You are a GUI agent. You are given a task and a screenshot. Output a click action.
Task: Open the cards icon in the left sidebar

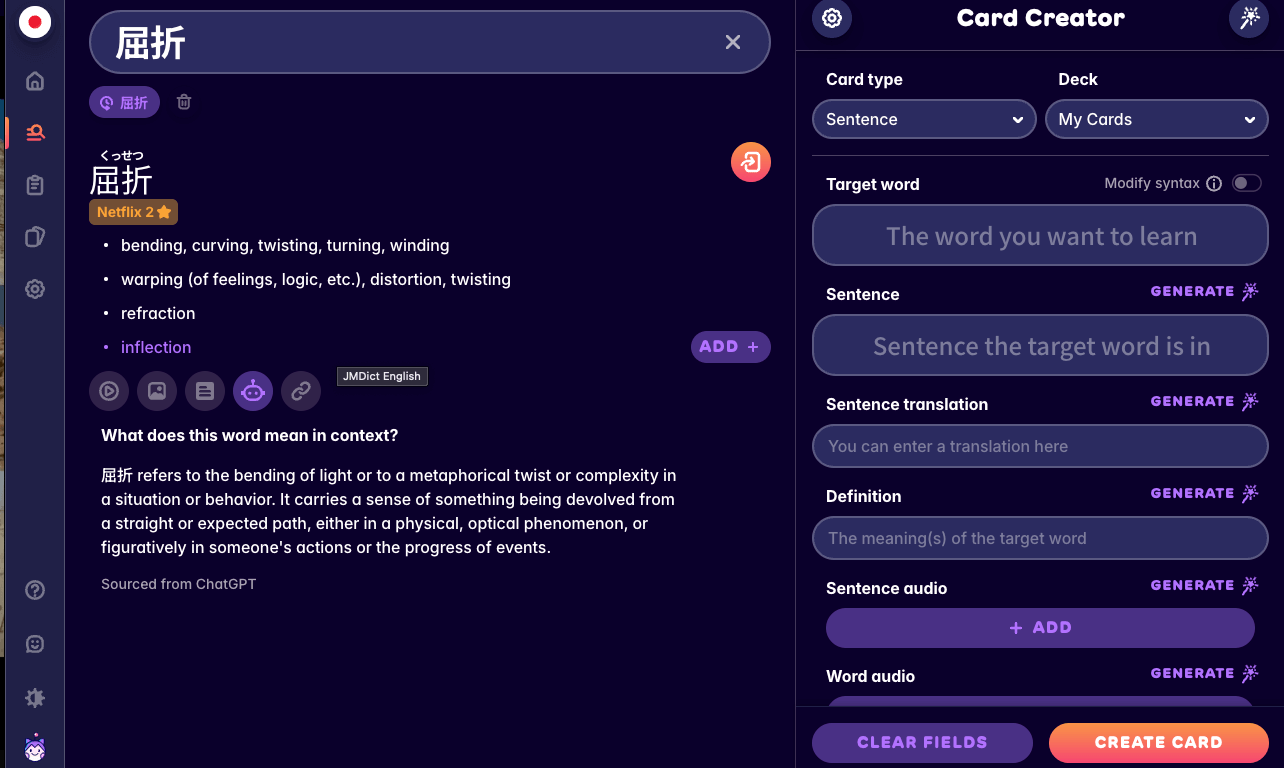pos(34,237)
